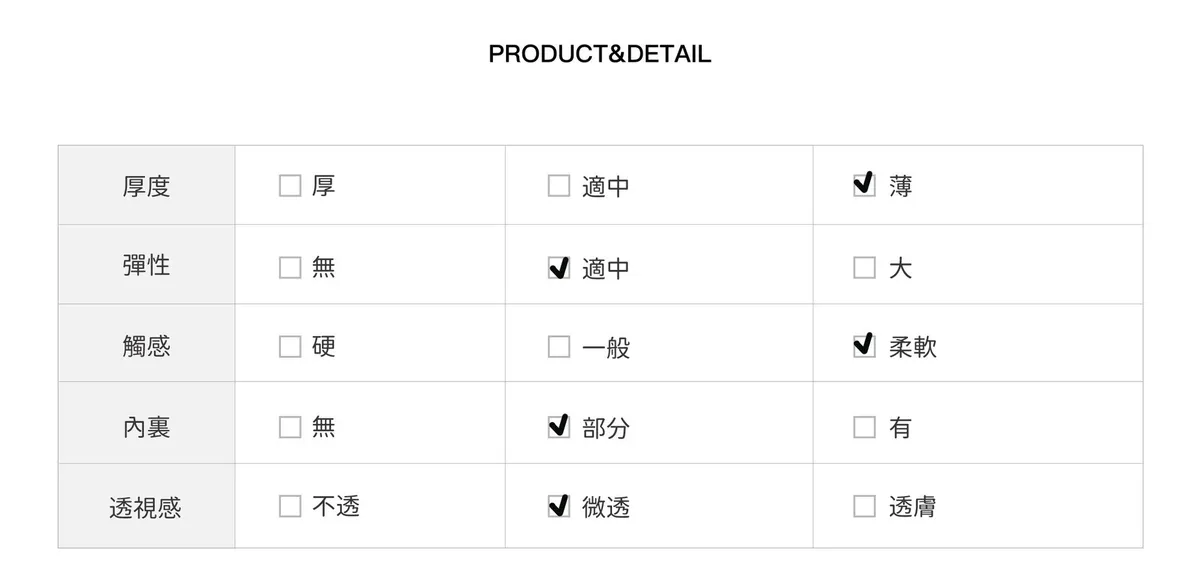Check the 適中 checkbox in 厚度 row
Viewport: 1200px width, 576px height.
(x=559, y=186)
